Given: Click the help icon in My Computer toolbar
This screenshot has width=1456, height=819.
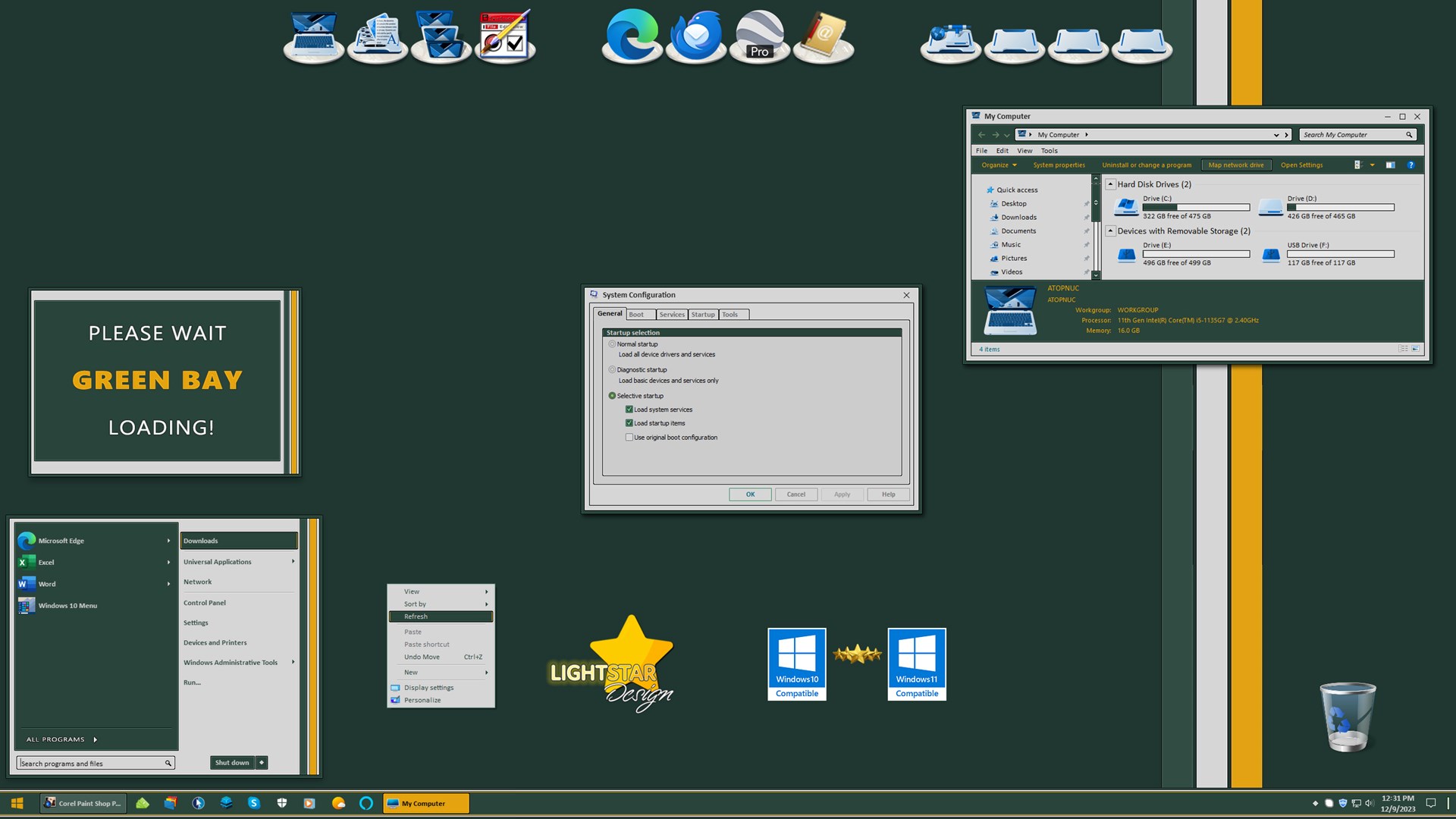Looking at the screenshot, I should tap(1410, 165).
